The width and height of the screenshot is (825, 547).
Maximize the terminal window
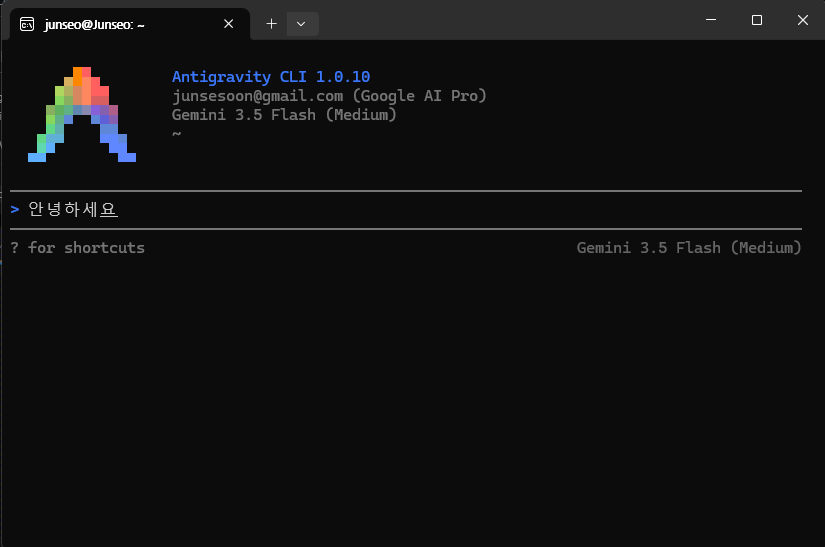click(757, 20)
